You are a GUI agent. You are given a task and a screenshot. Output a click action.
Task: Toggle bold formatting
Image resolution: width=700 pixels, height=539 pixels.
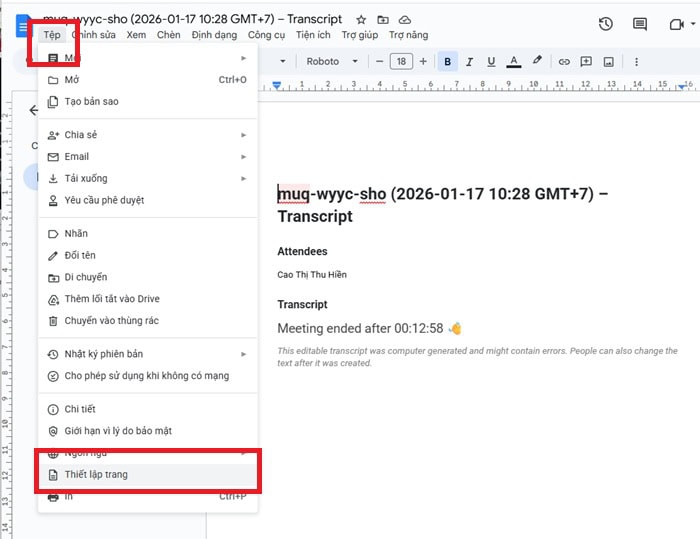447,61
